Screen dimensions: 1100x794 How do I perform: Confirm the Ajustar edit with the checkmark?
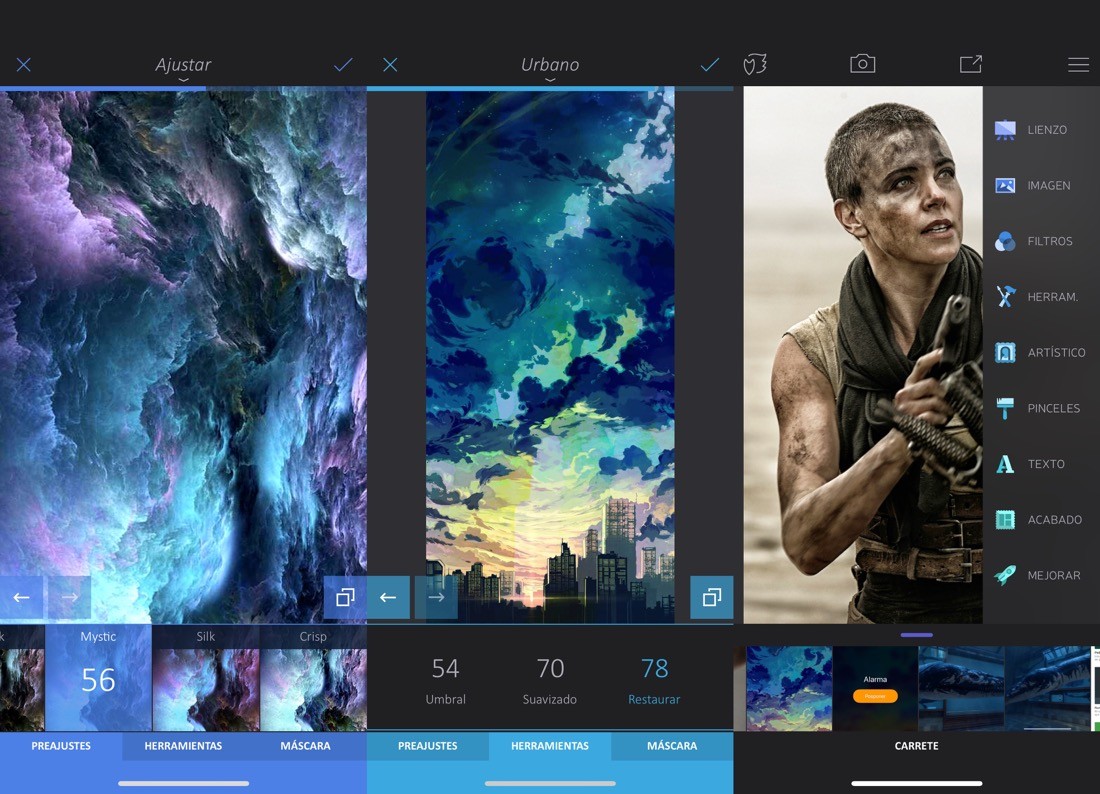point(343,65)
